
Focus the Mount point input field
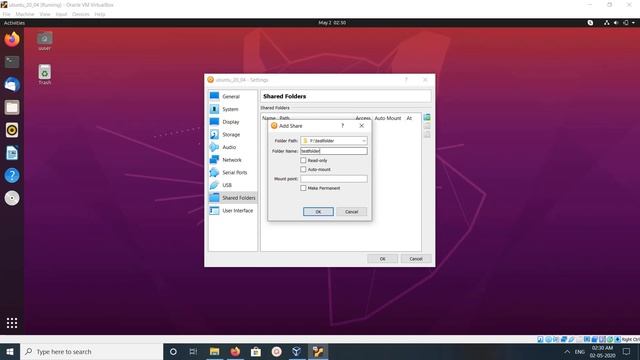[334, 179]
